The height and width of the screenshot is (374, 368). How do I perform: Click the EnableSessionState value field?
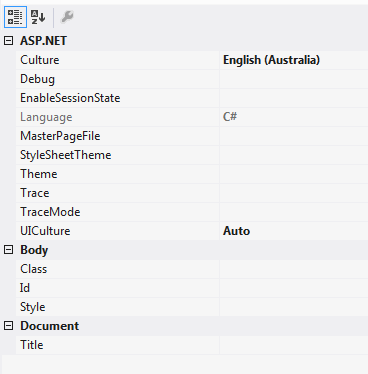click(x=294, y=98)
